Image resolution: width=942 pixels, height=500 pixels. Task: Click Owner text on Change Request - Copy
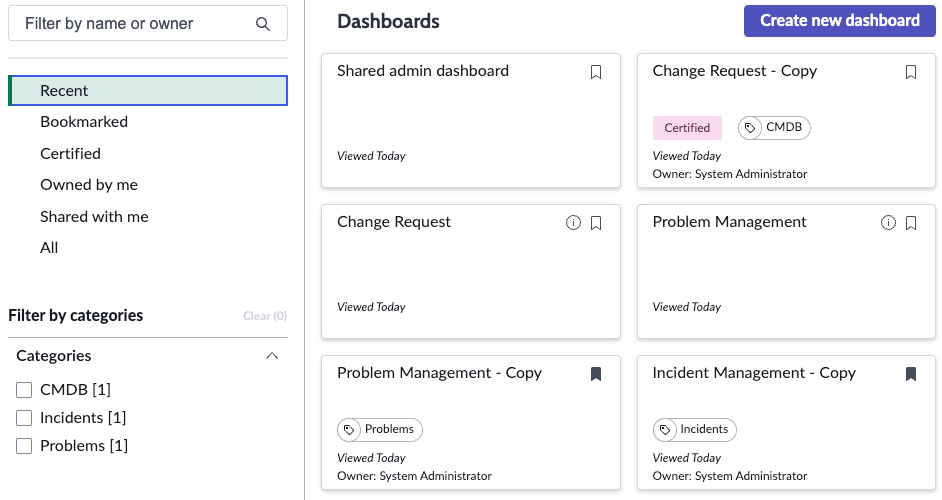coord(730,174)
